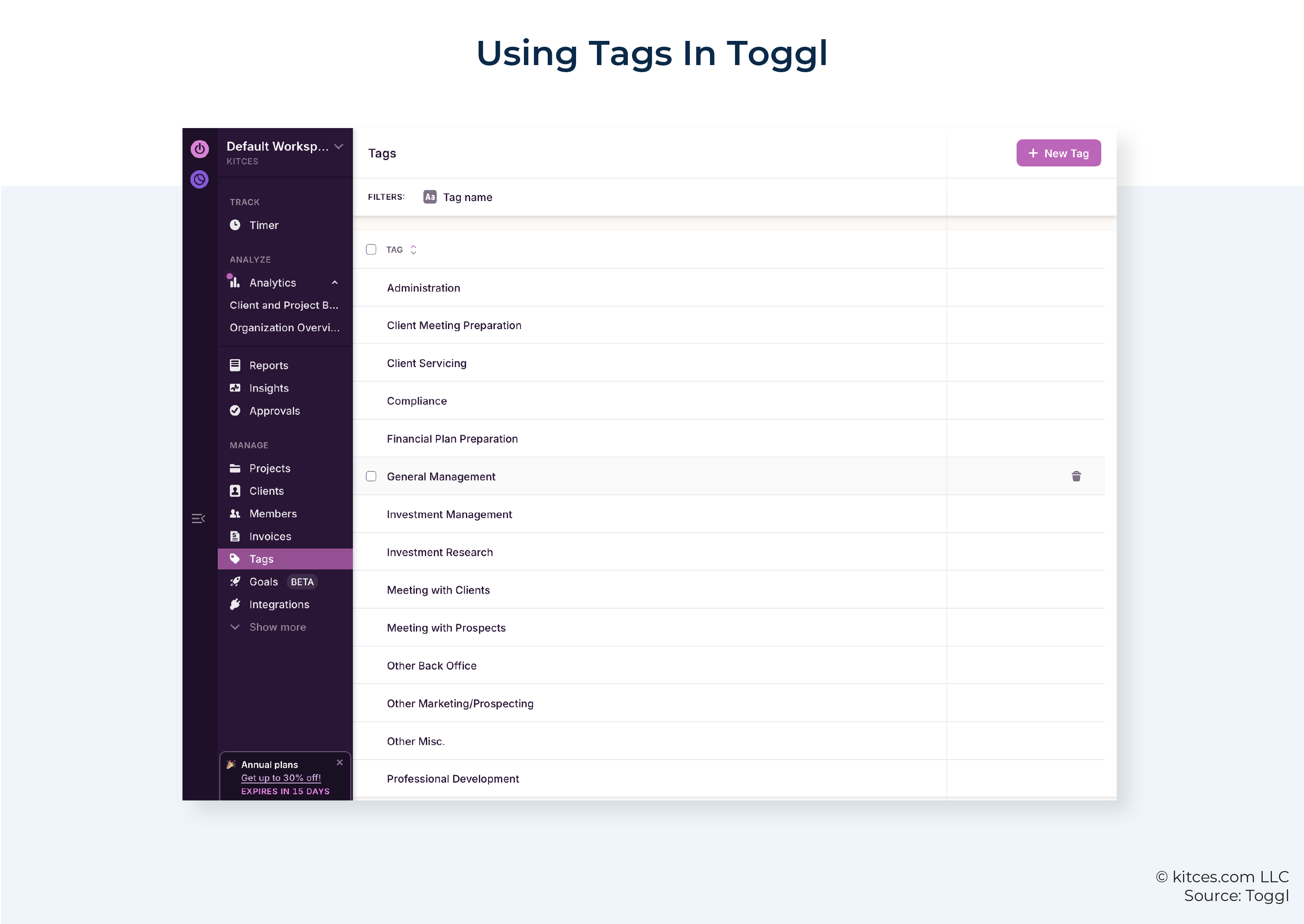Click the Members people icon
The height and width of the screenshot is (924, 1304).
tap(235, 513)
